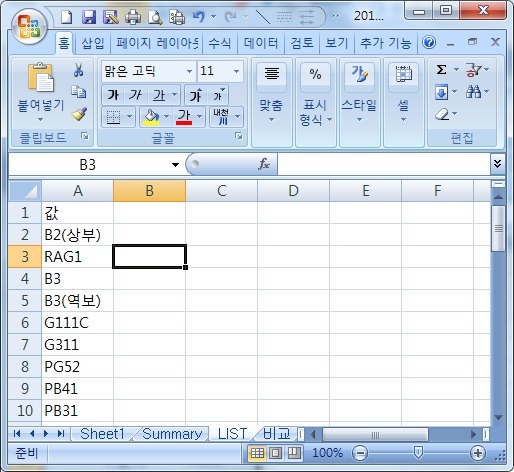Click the Paste clipboard icon

(41, 77)
